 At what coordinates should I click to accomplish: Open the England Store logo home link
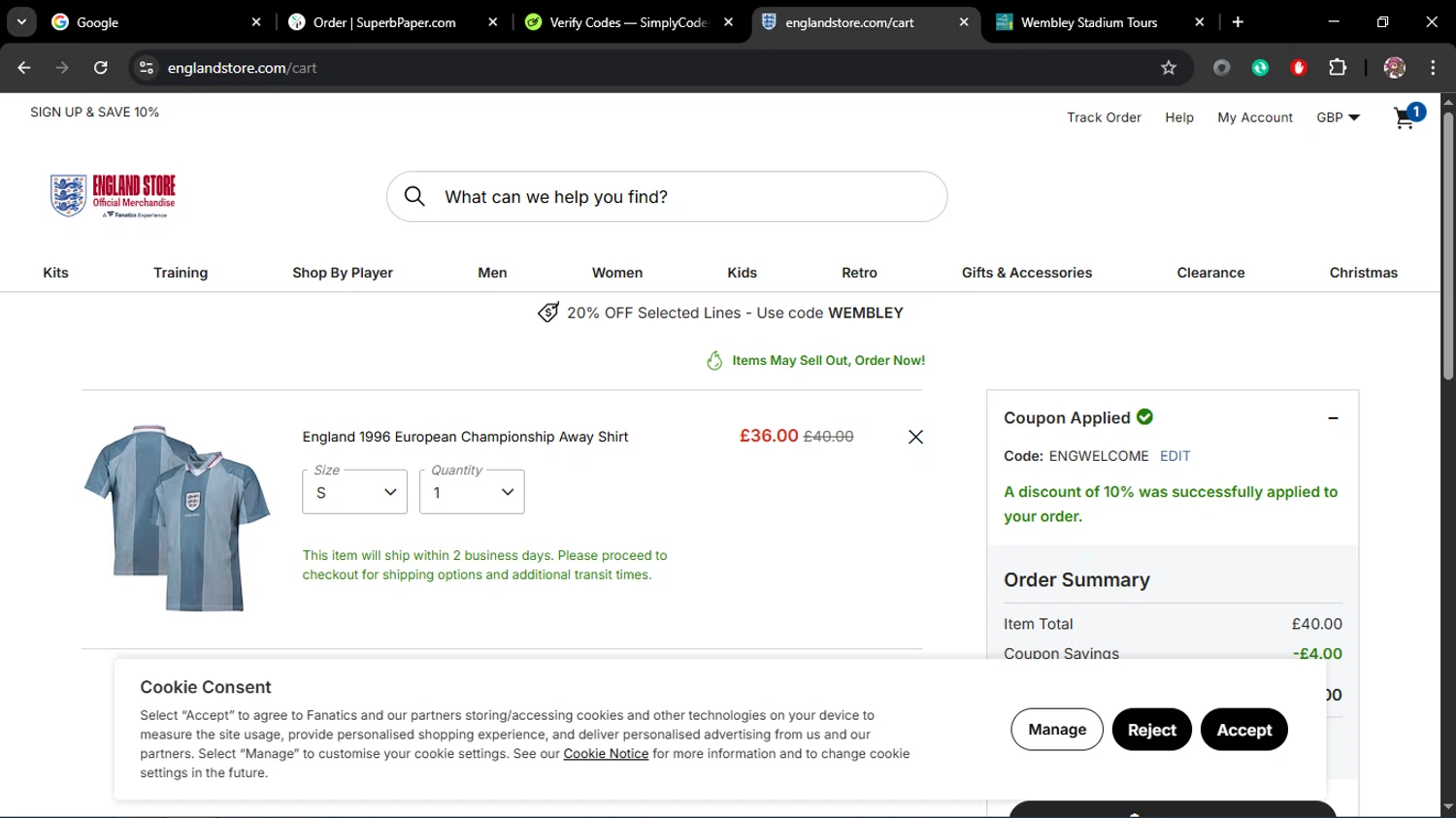point(113,196)
